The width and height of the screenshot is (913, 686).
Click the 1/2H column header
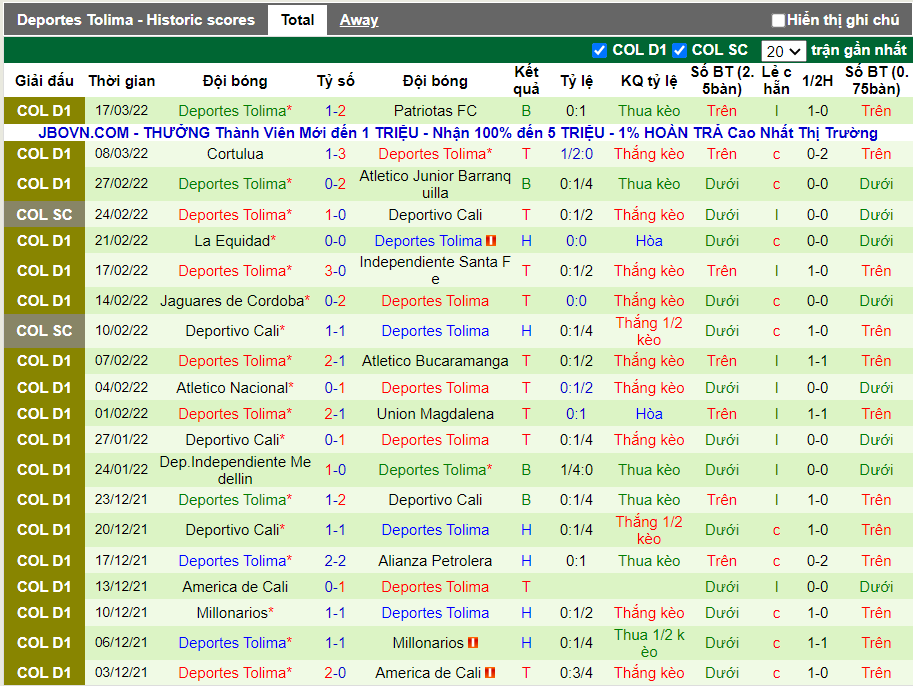(x=818, y=81)
